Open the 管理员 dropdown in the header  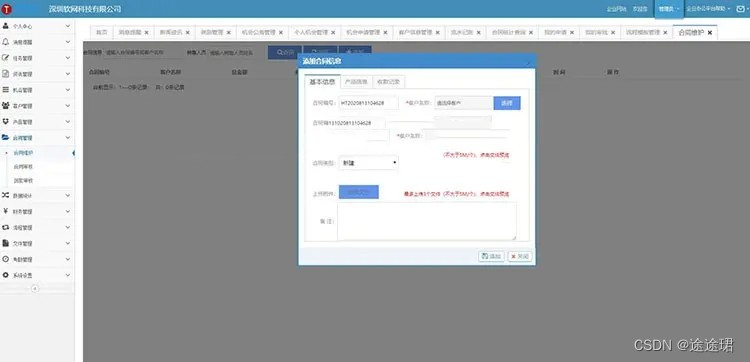[669, 9]
